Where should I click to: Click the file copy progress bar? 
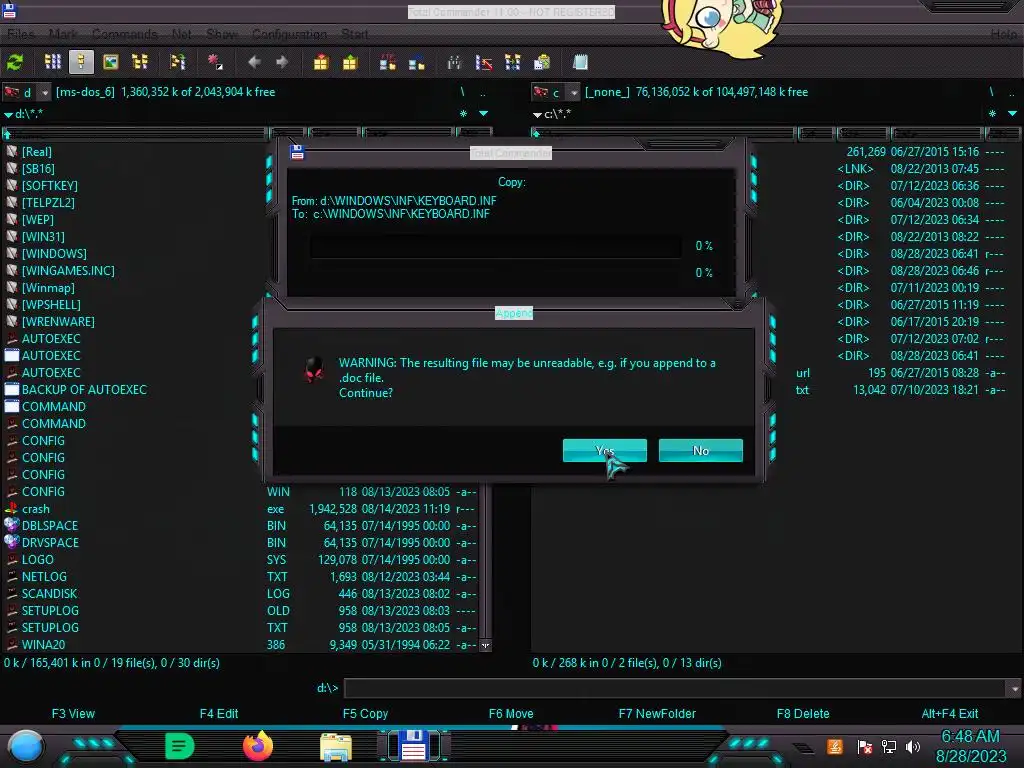[x=496, y=246]
